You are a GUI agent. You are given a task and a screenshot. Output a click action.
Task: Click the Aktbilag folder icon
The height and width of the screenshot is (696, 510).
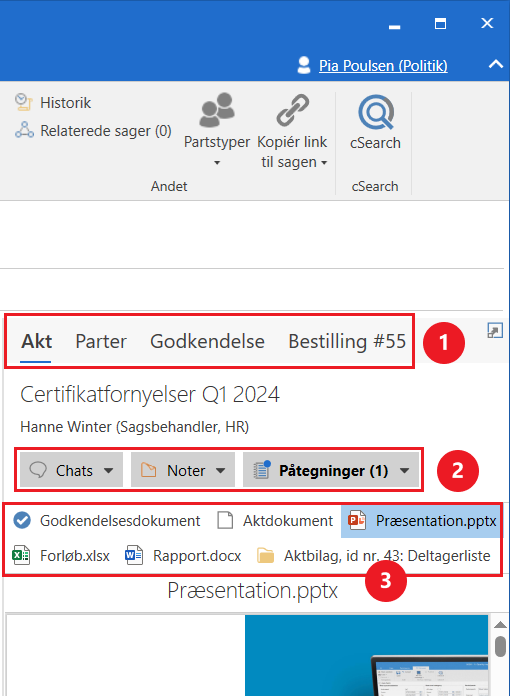coord(265,555)
